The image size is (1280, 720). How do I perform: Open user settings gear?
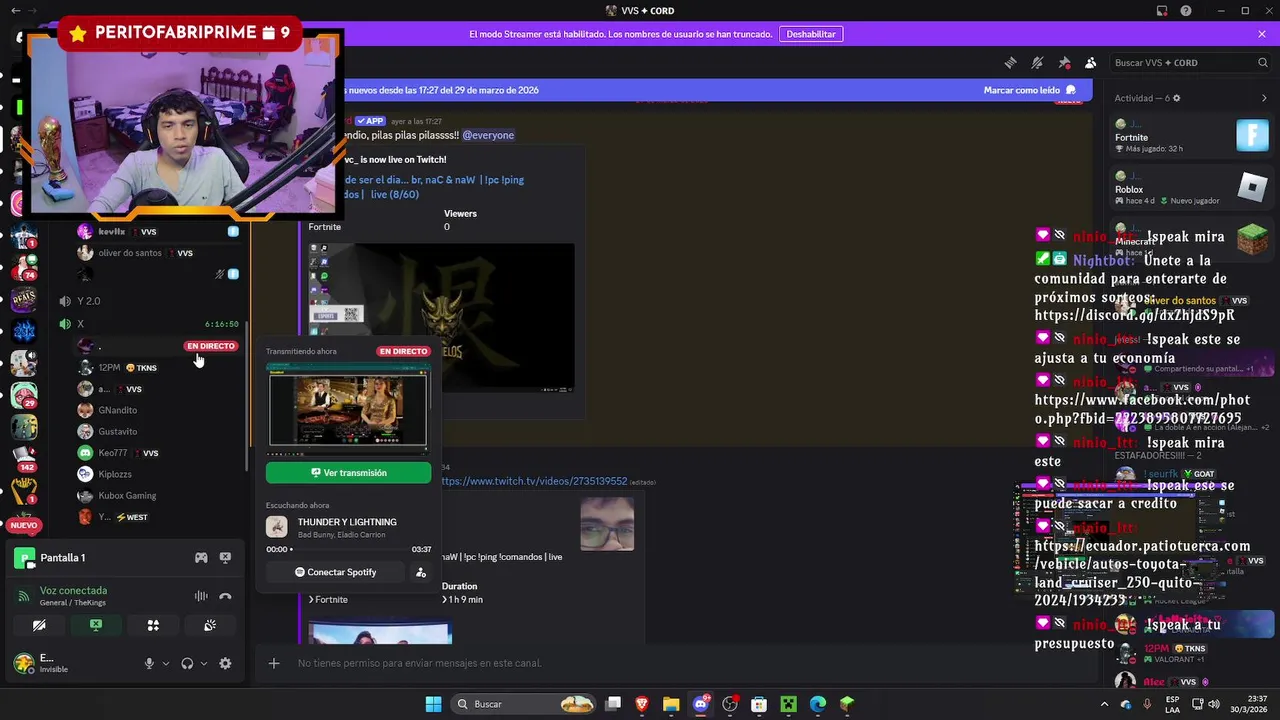click(225, 663)
